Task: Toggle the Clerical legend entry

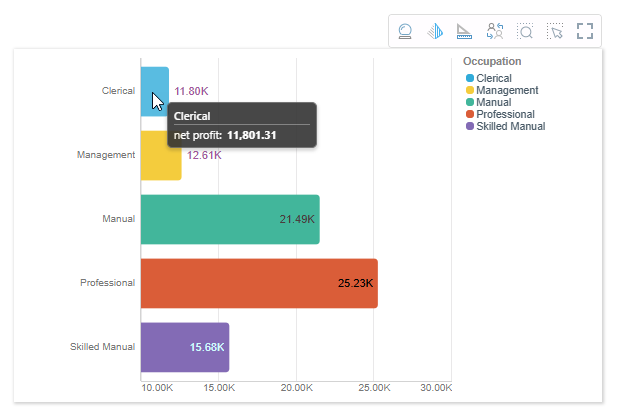Action: point(494,78)
